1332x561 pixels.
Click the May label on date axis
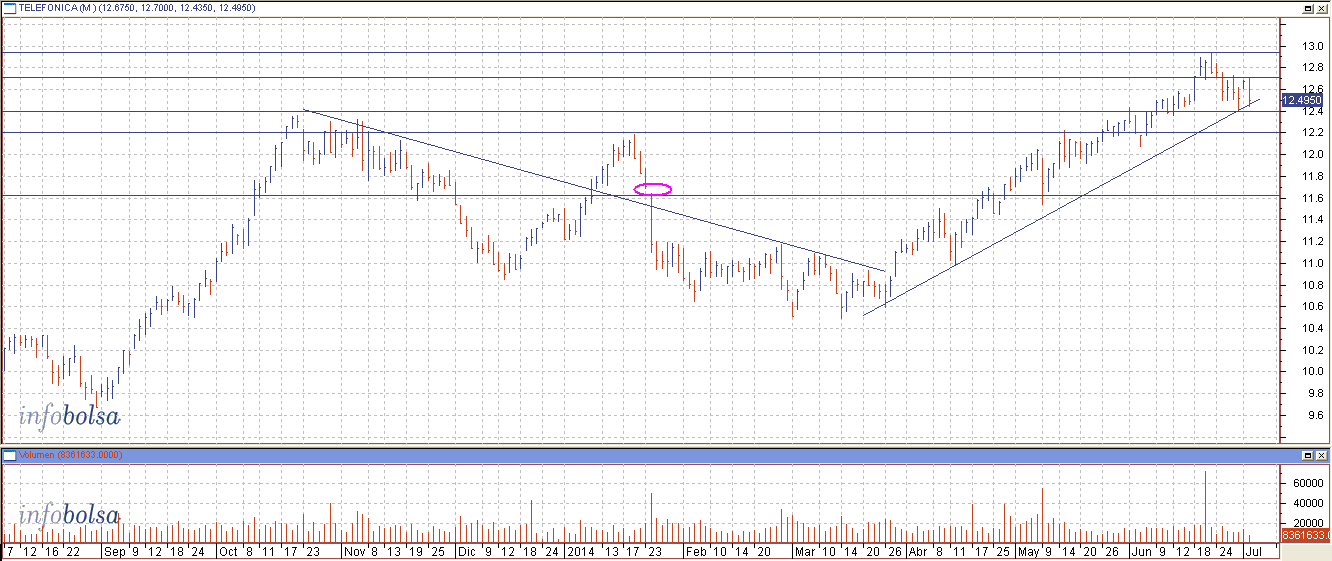(x=1029, y=551)
